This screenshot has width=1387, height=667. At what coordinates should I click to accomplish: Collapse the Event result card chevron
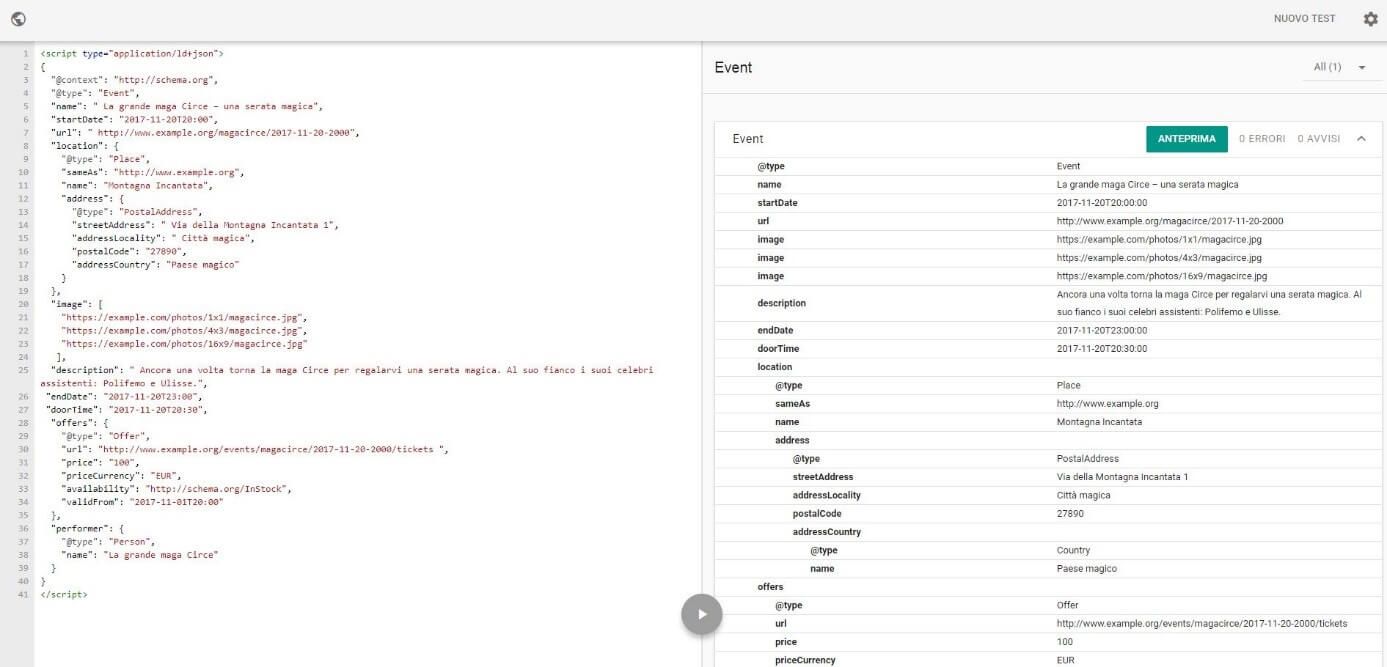pos(1361,139)
